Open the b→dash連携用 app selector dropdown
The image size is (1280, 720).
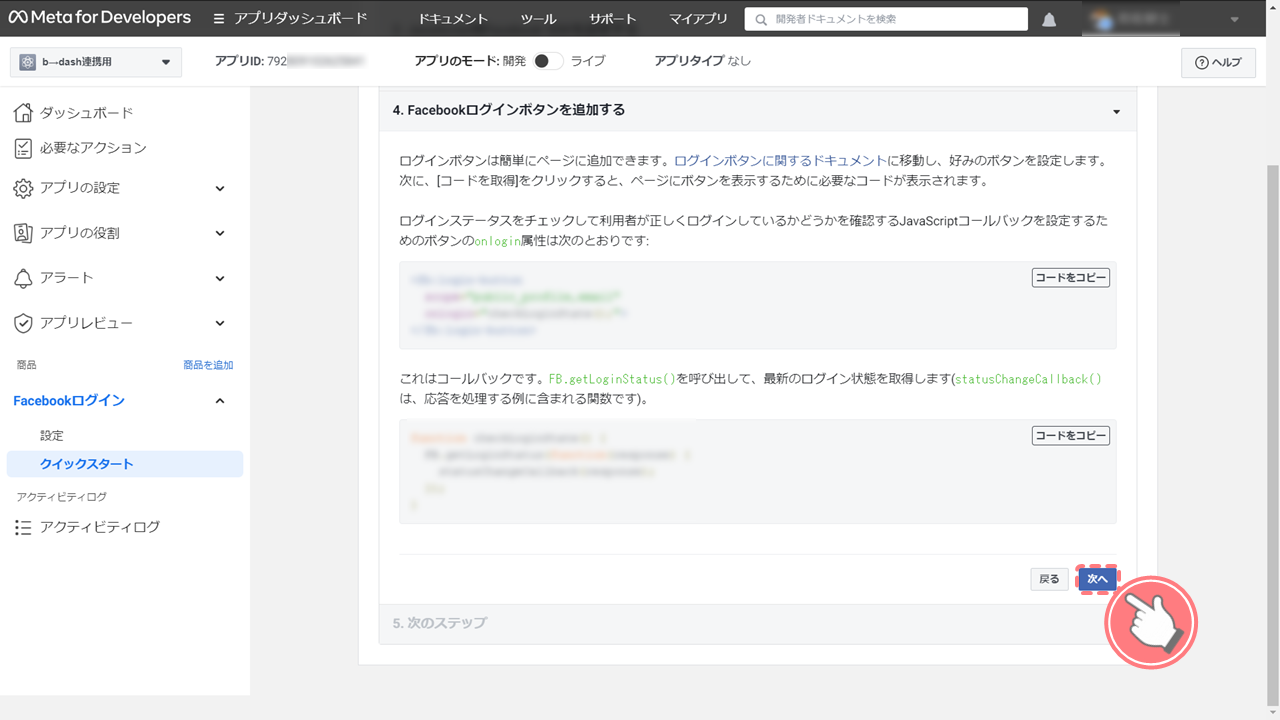96,62
